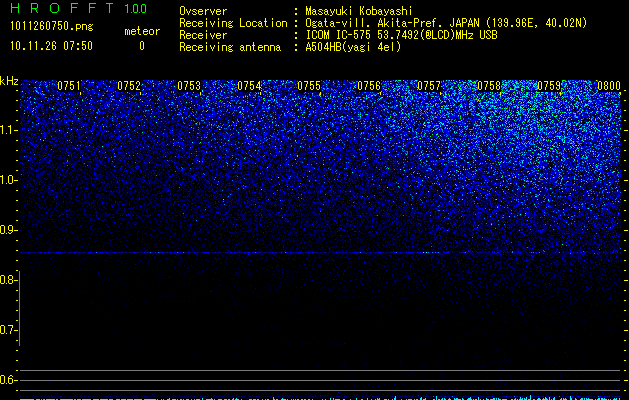The width and height of the screenshot is (629, 400).
Task: Click the 0.6 kHz axis label
Action: tap(8, 380)
